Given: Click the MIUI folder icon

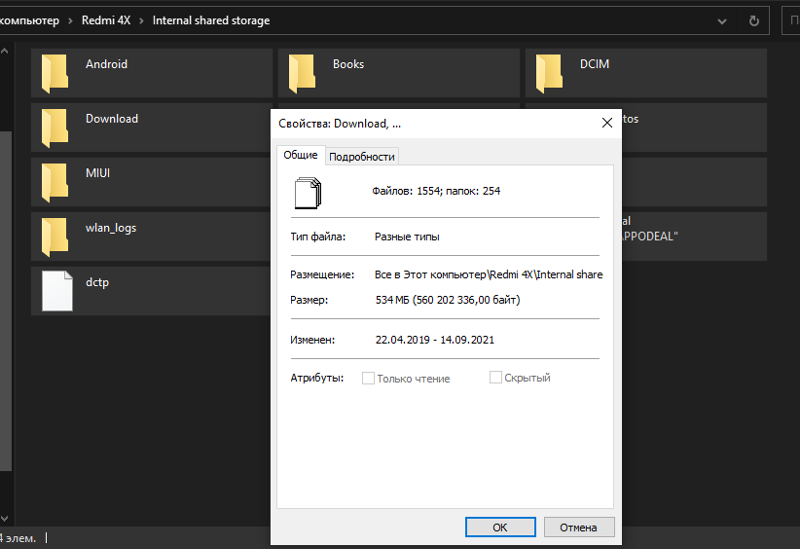Looking at the screenshot, I should click(55, 182).
